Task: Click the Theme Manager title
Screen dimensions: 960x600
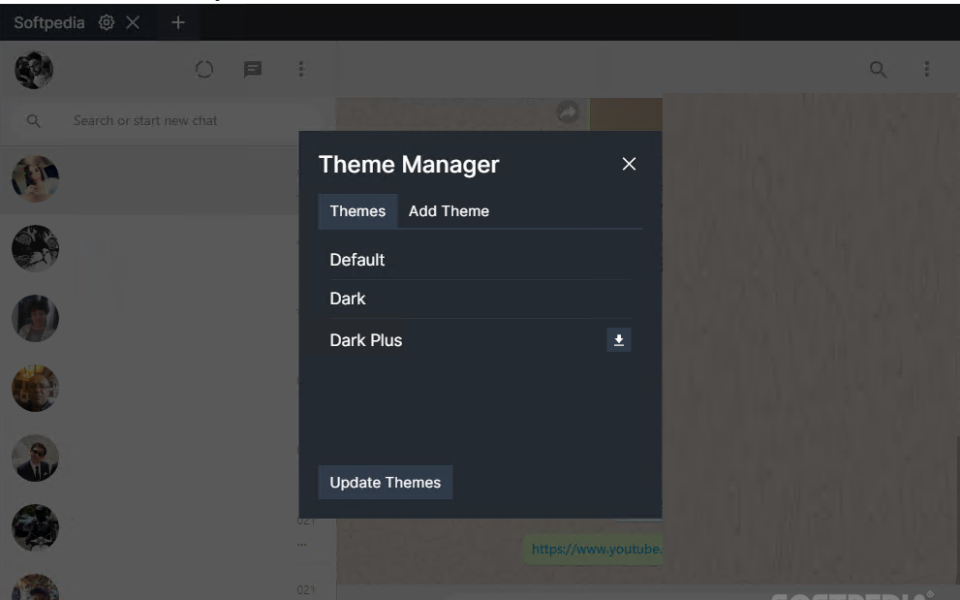Action: click(409, 164)
